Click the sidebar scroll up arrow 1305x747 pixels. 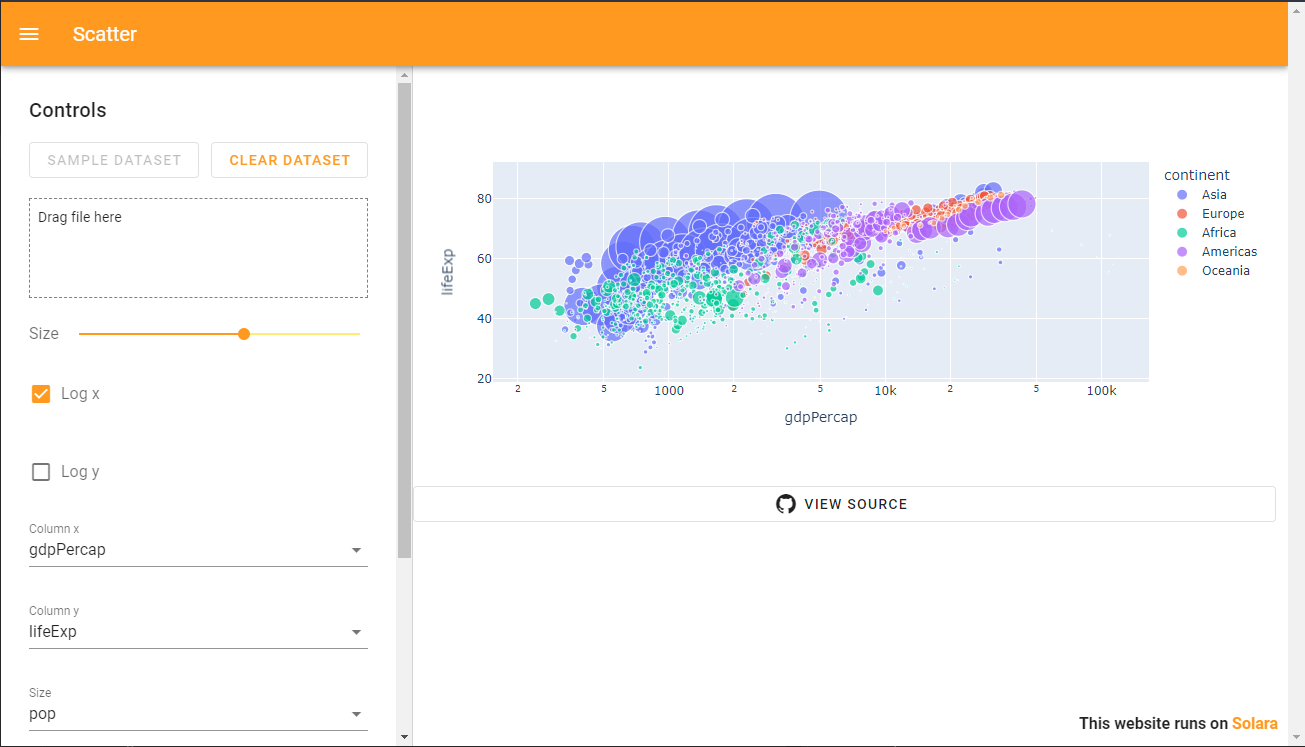(404, 75)
